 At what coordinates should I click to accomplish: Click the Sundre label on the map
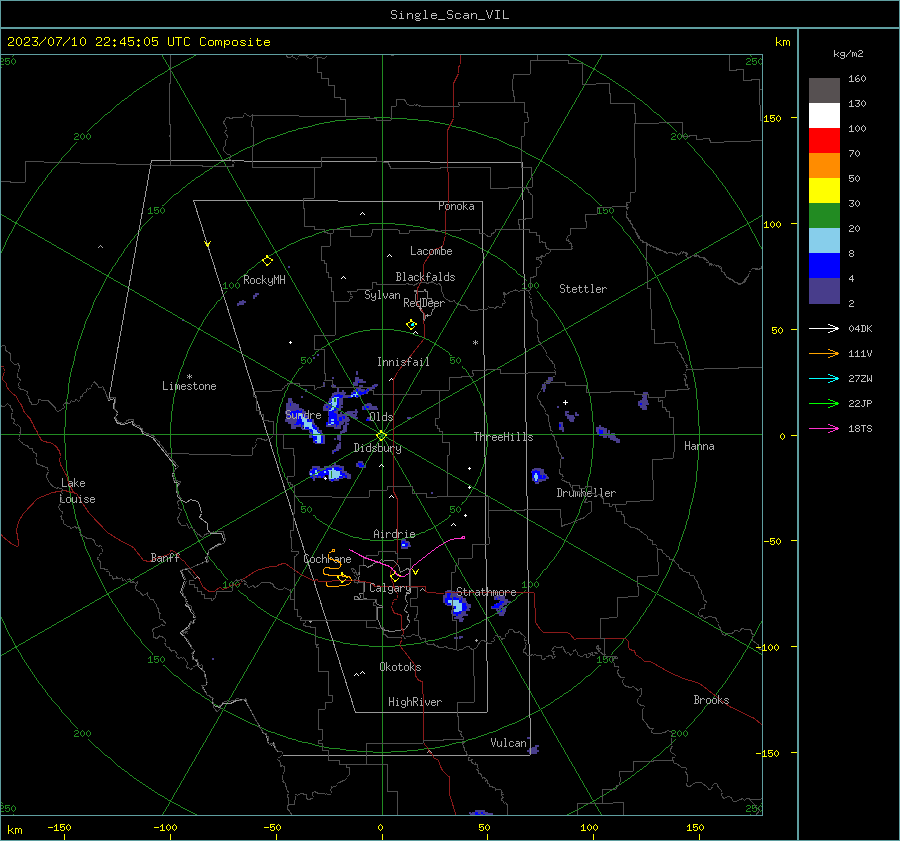point(303,414)
